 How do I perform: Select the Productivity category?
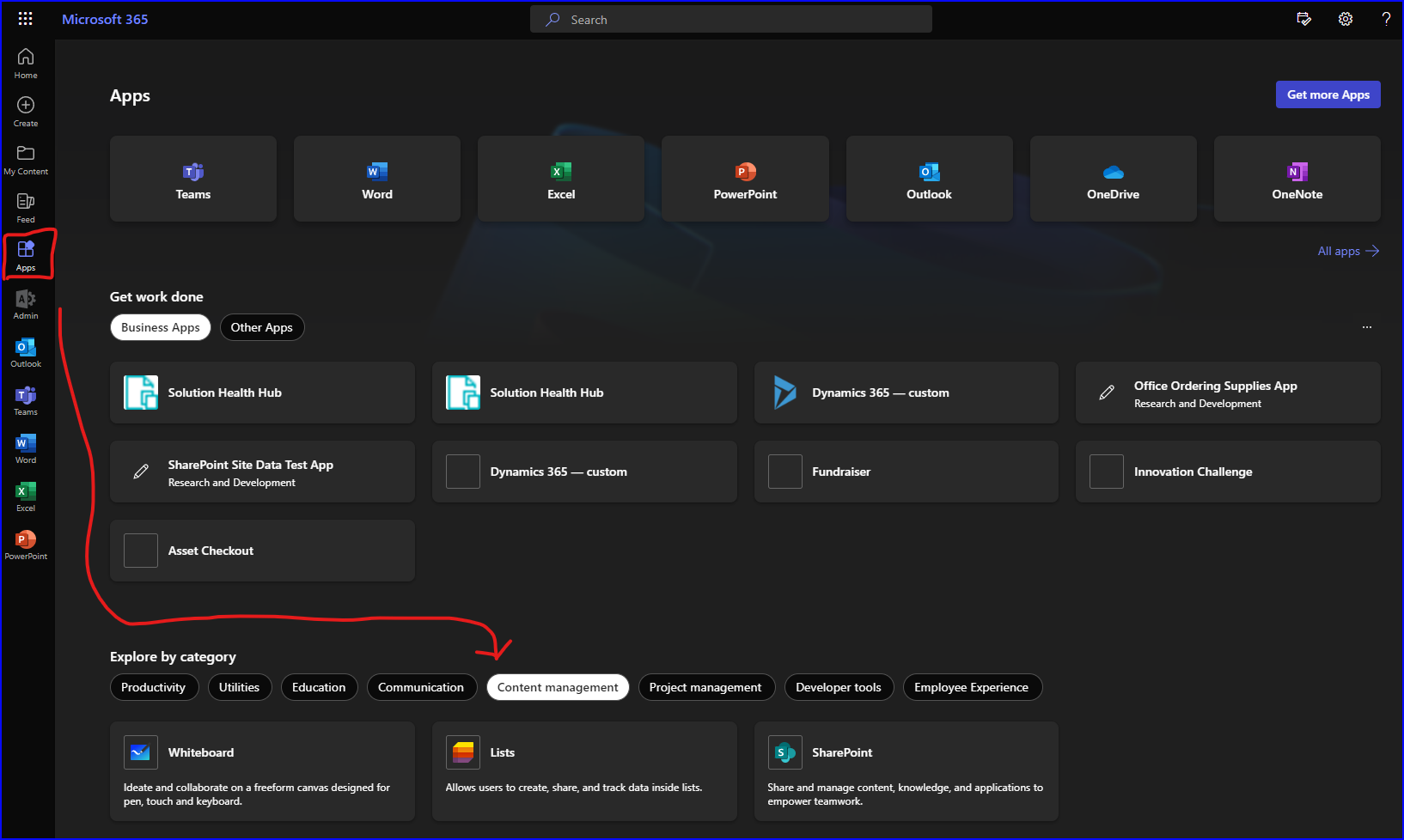click(154, 687)
